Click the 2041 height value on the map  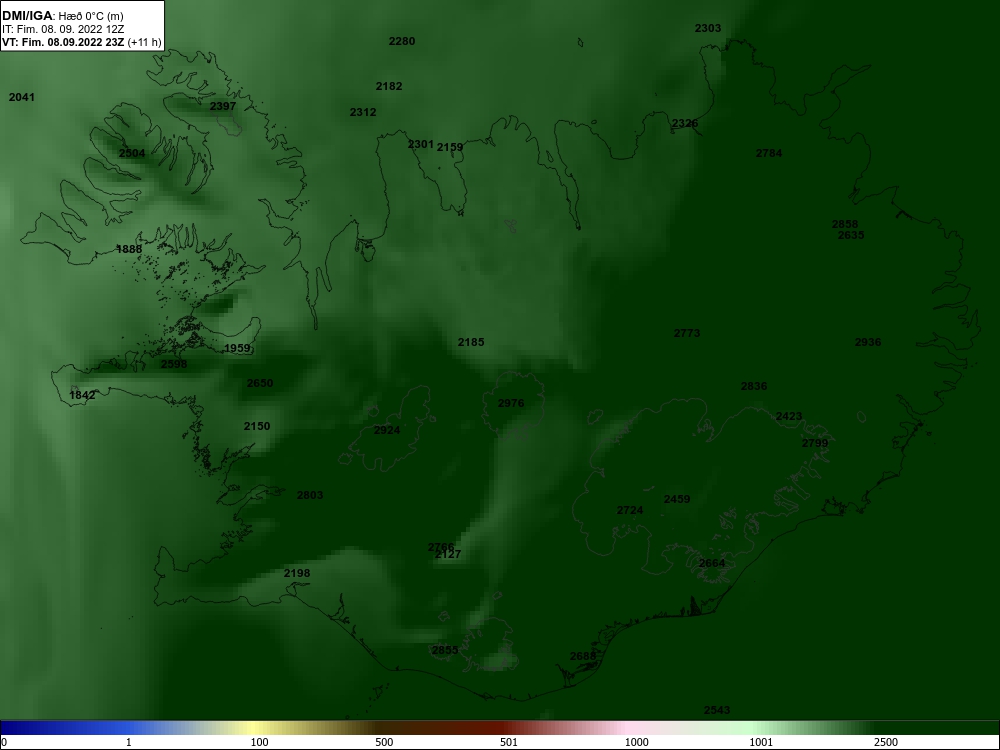click(x=22, y=97)
